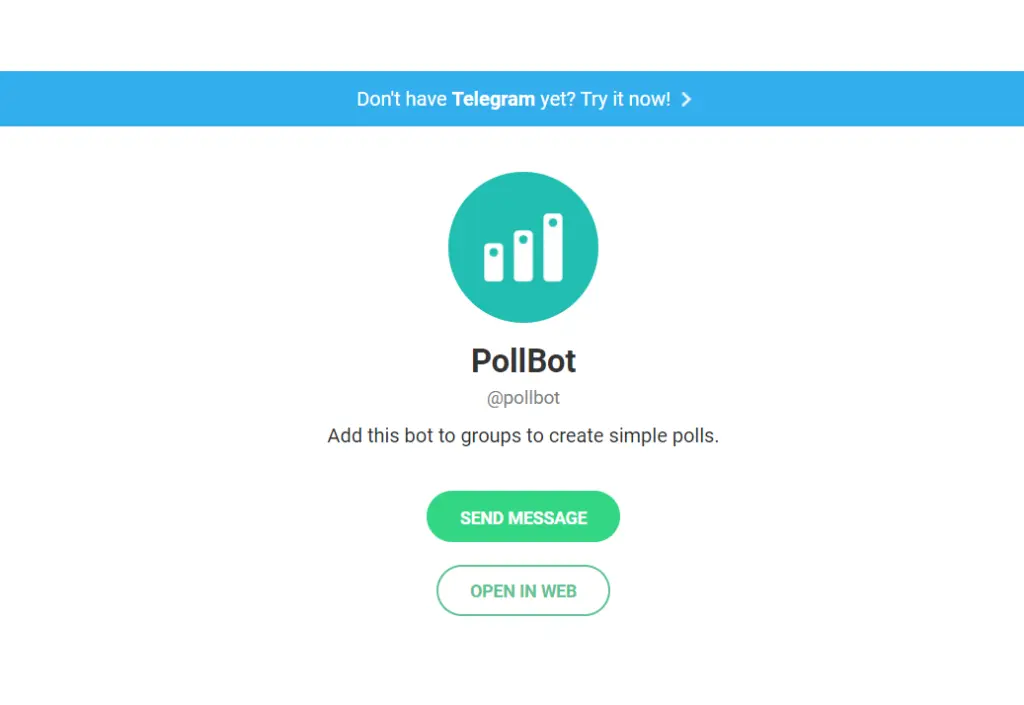Click the PollBot bar chart avatar icon
The height and width of the screenshot is (705, 1024).
click(523, 247)
